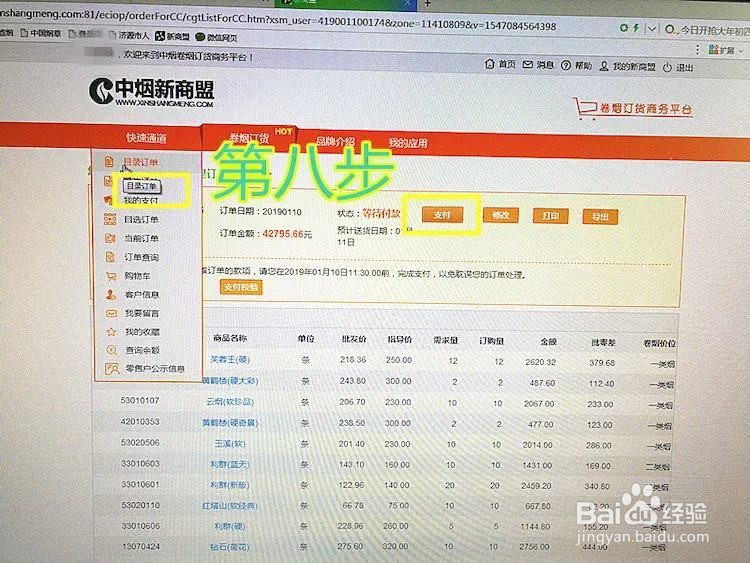
Task: Open 目录订单 in the quick channel menu
Action: point(140,162)
